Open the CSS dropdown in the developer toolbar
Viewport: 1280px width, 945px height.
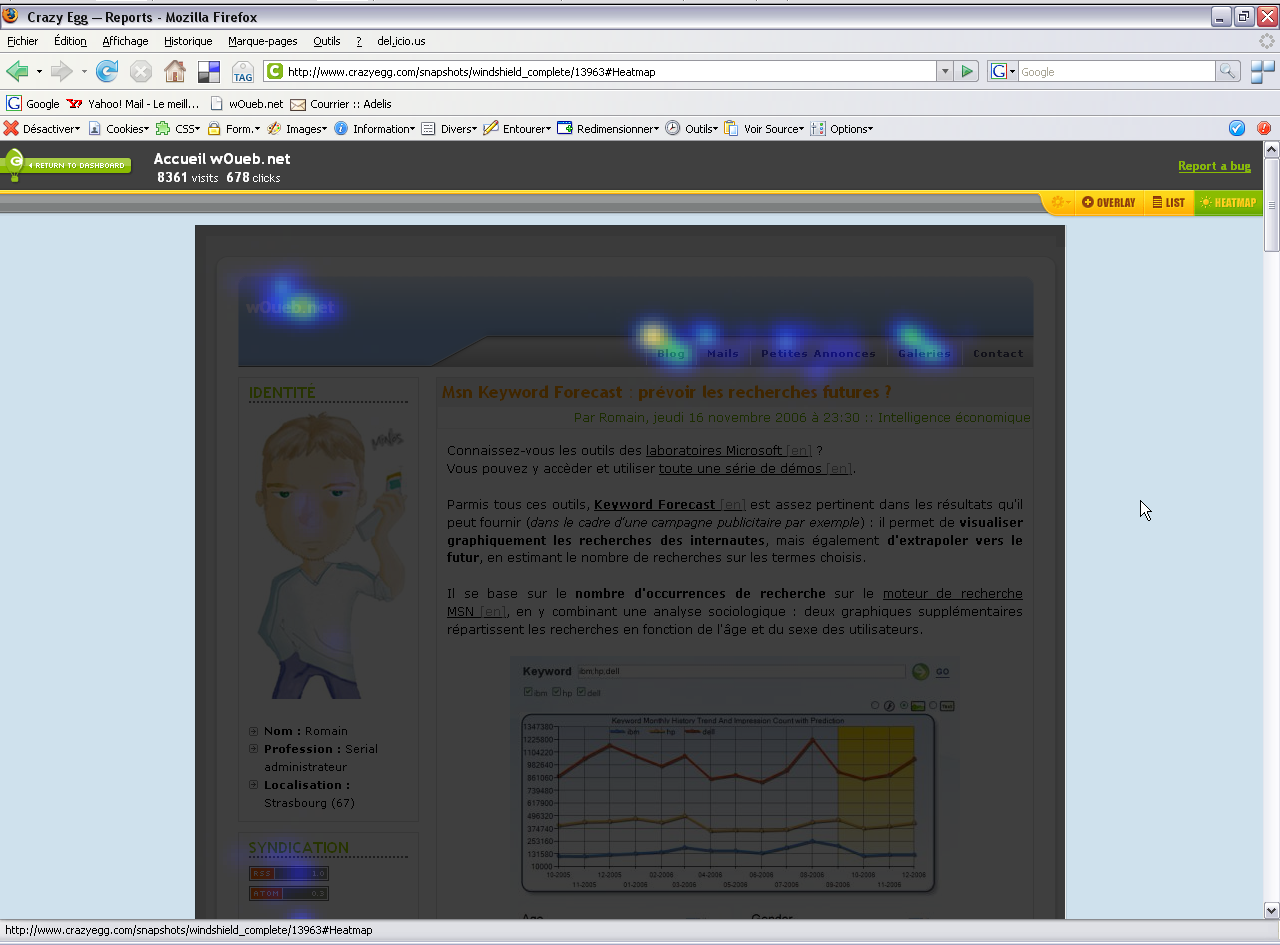(x=178, y=128)
